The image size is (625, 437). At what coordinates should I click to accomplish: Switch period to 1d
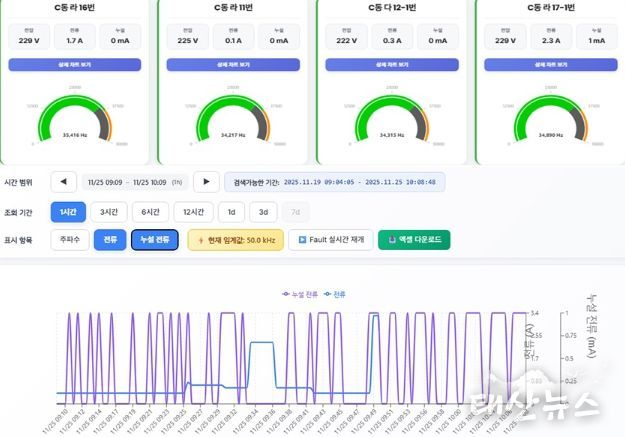232,212
